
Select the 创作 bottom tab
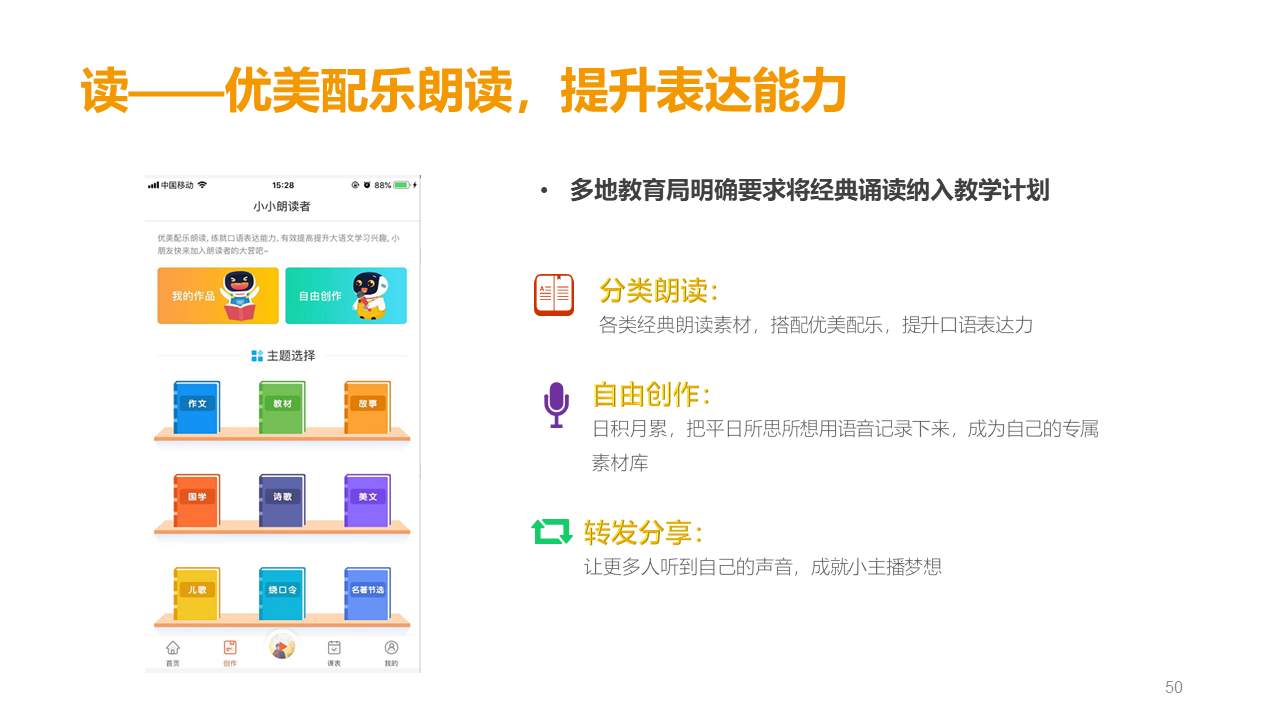pyautogui.click(x=230, y=653)
